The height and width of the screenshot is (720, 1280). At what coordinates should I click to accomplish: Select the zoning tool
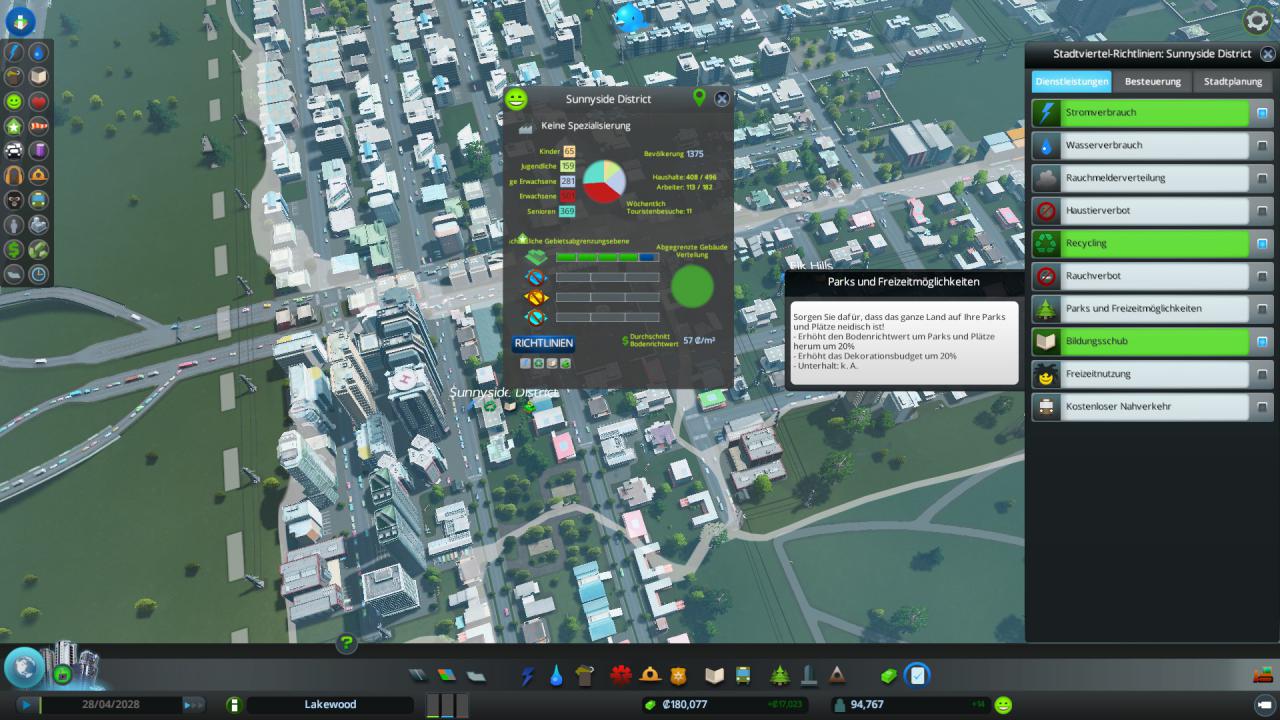(447, 676)
